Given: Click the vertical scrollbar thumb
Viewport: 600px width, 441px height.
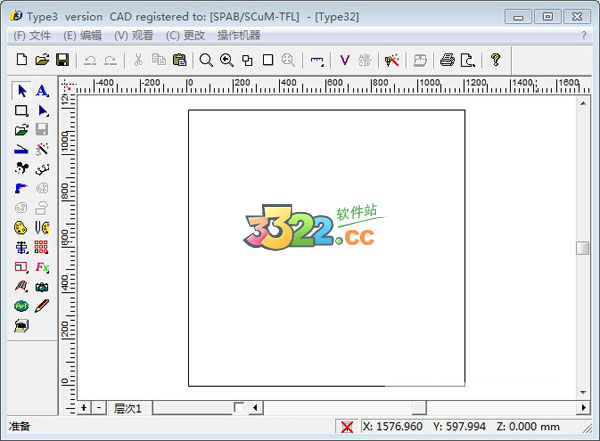Looking at the screenshot, I should [583, 248].
